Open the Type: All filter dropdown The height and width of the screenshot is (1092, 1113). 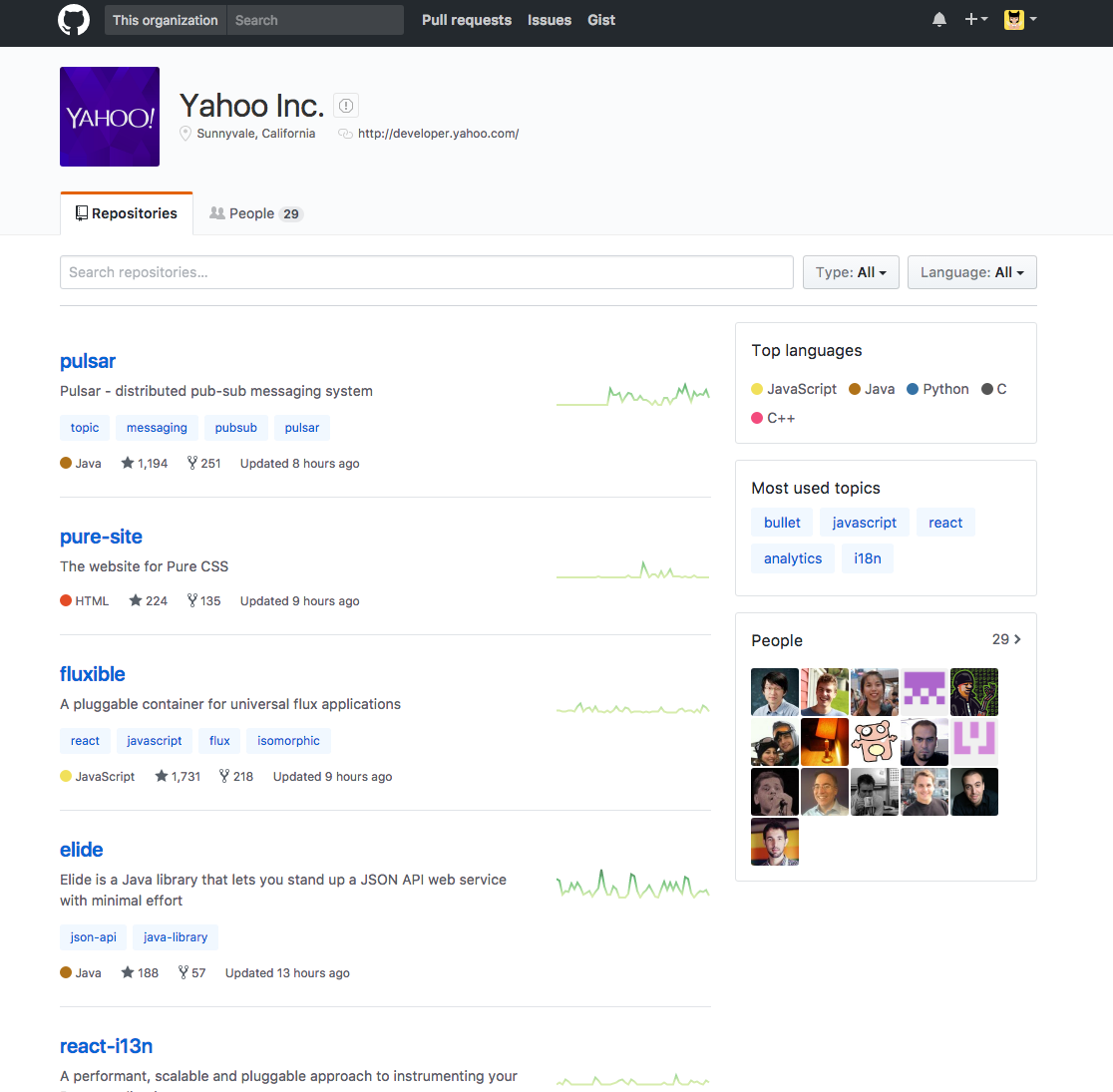point(851,272)
